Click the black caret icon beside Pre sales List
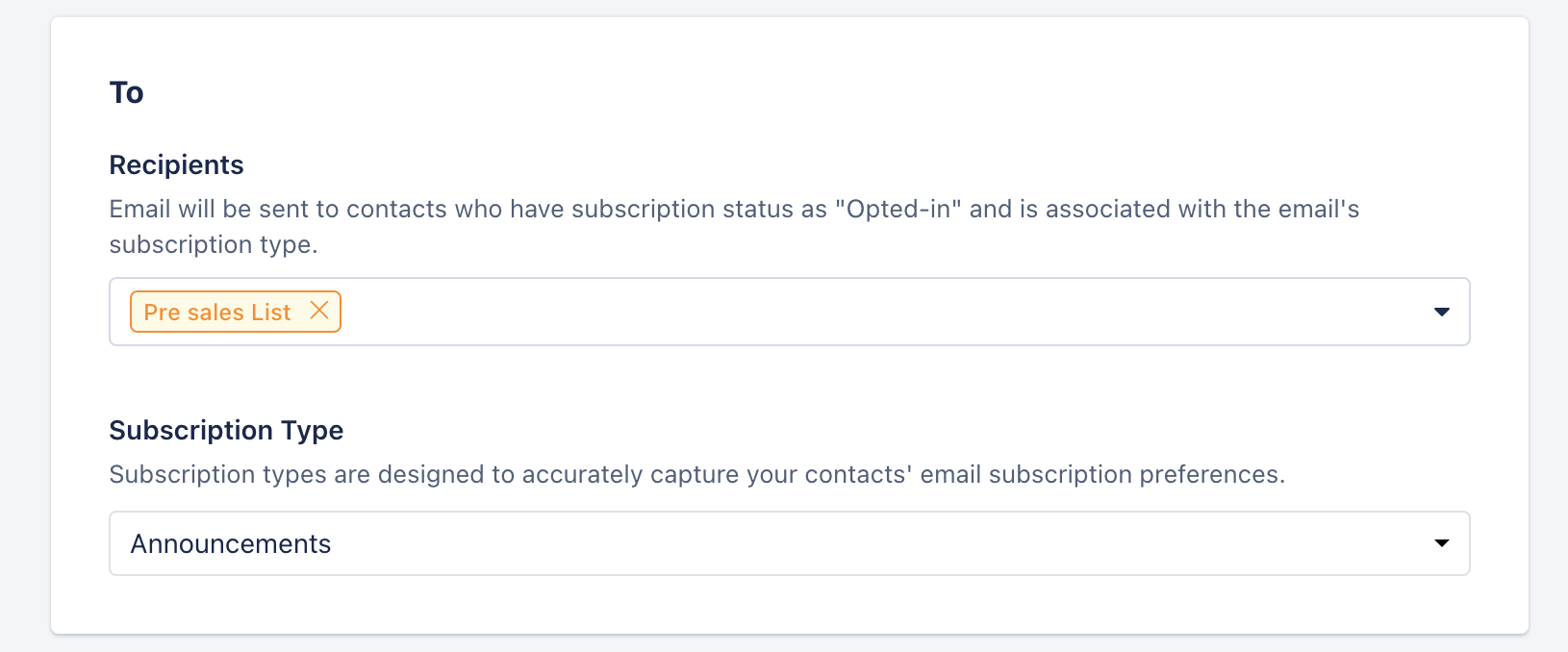 coord(1441,312)
